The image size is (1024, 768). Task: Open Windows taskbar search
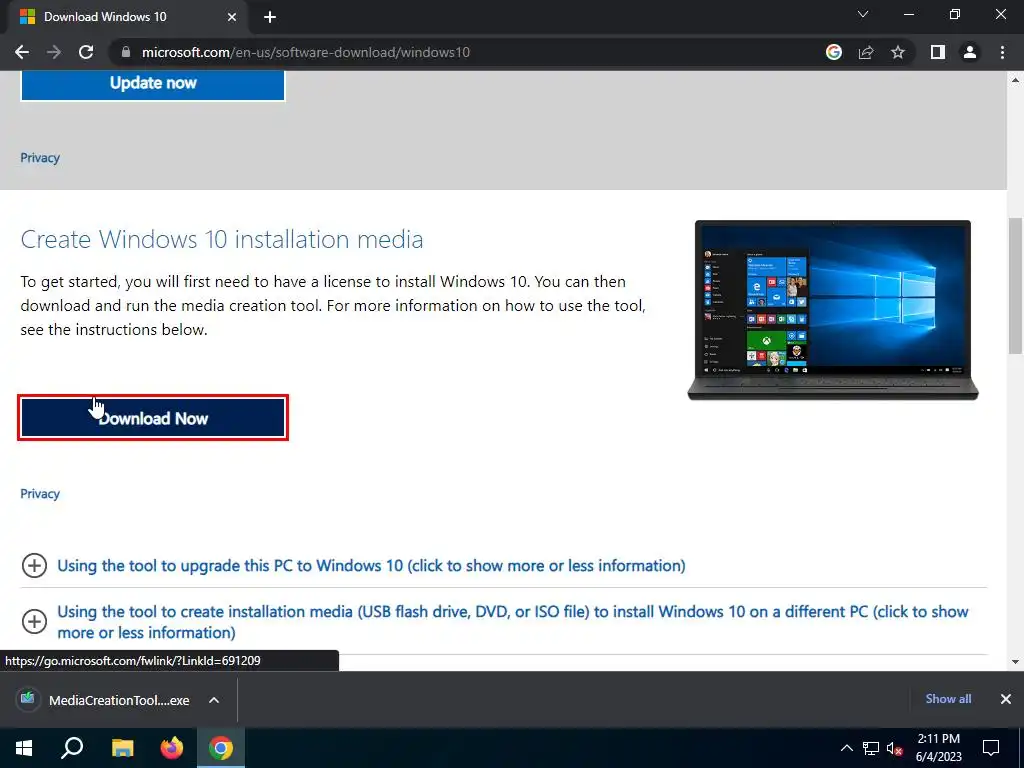72,748
